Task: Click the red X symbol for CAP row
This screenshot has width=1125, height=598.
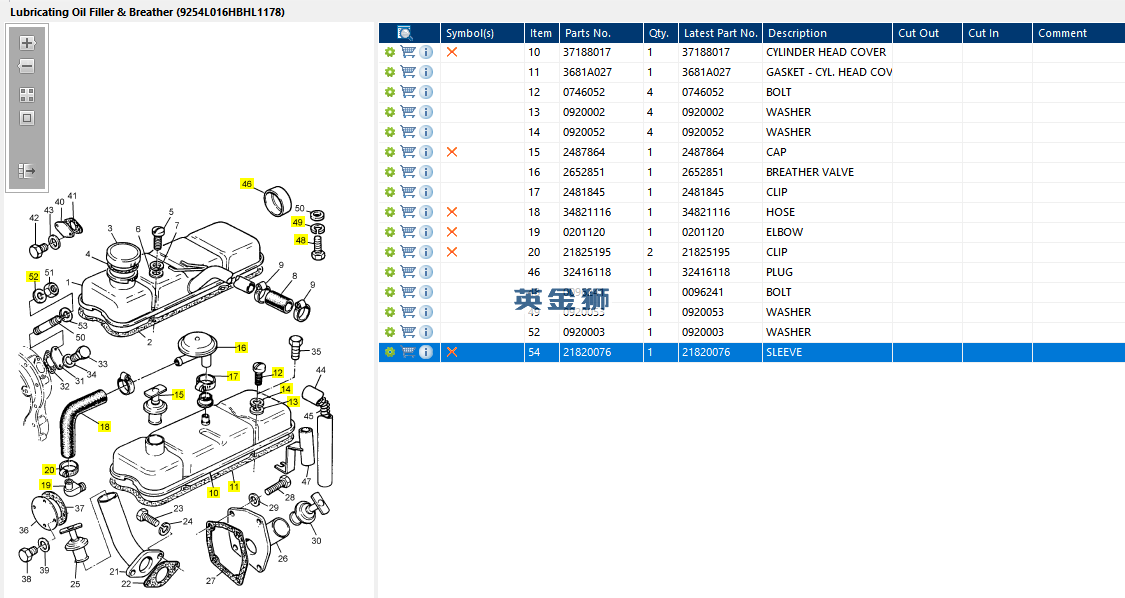Action: (452, 151)
